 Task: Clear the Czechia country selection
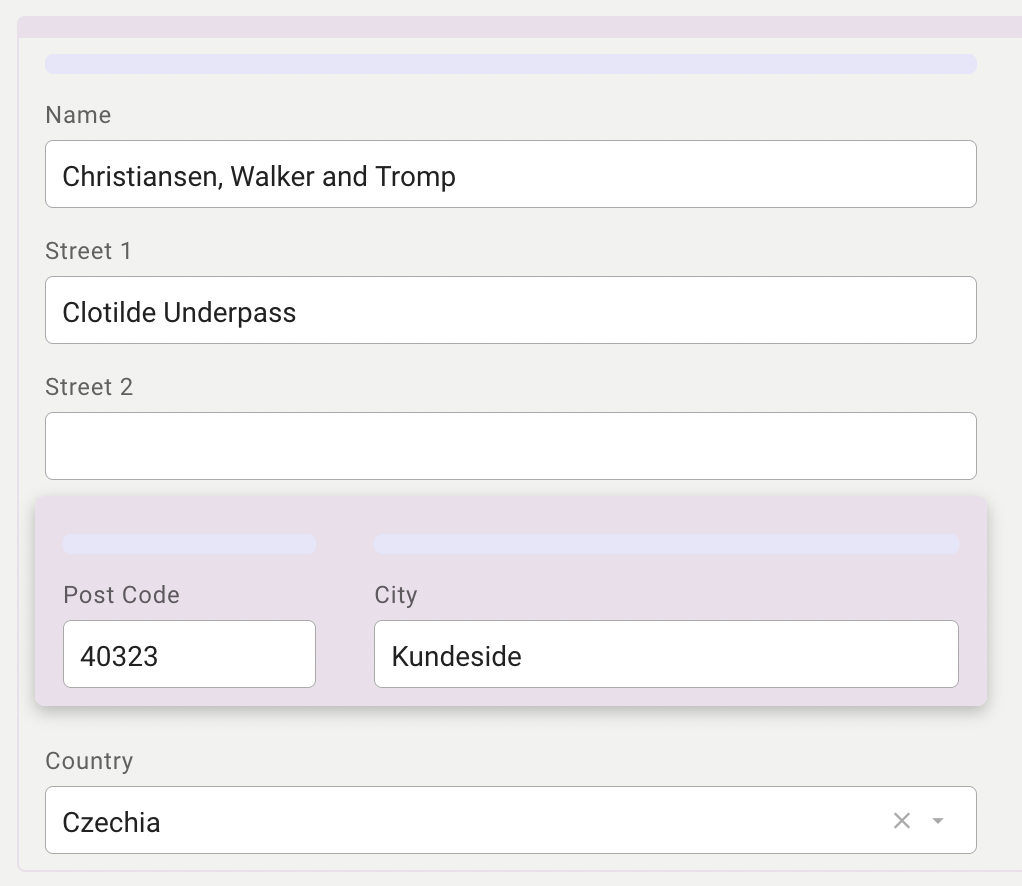[901, 821]
